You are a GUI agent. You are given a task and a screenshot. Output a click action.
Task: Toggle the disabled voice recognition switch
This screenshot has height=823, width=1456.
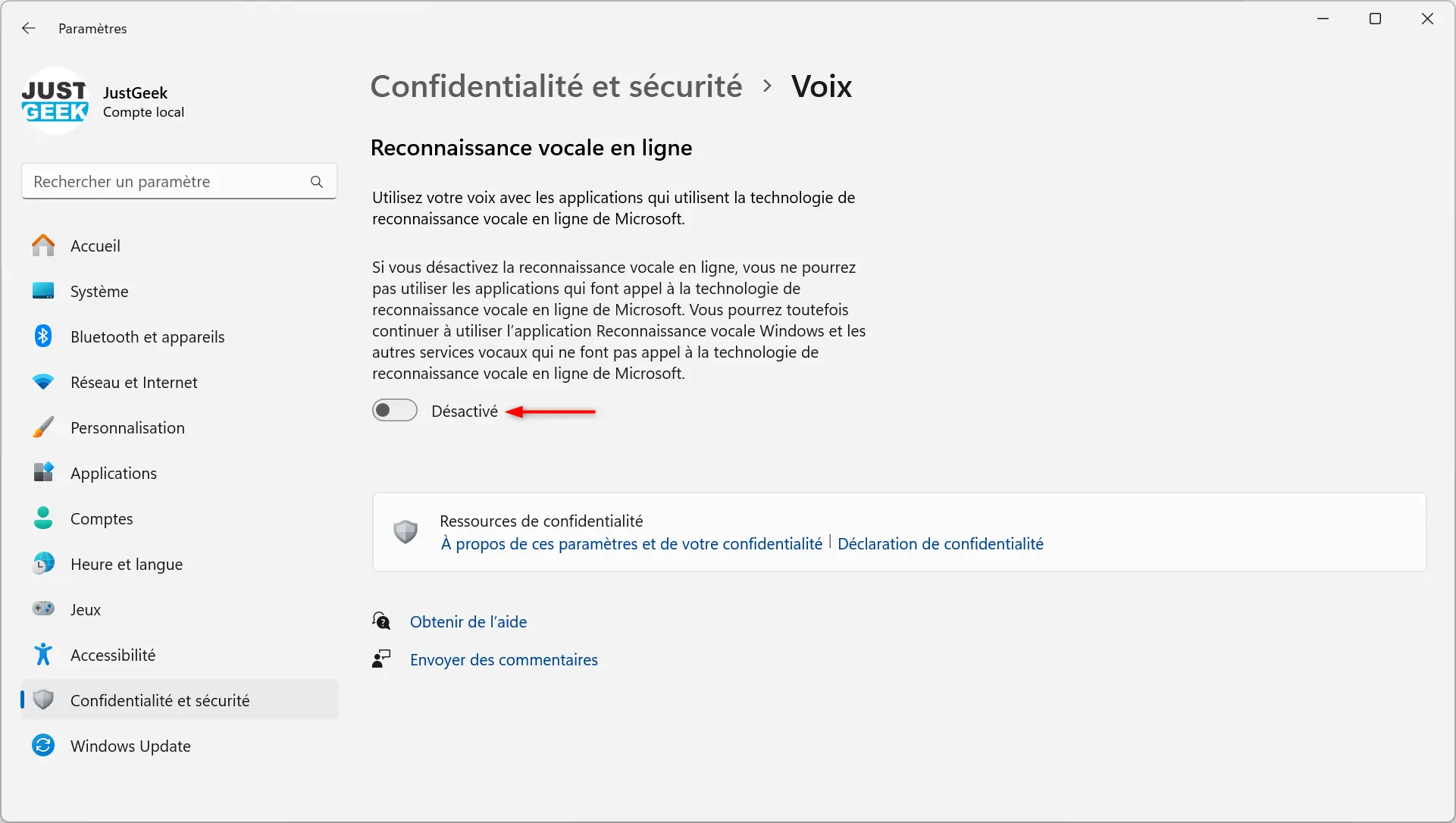point(395,410)
